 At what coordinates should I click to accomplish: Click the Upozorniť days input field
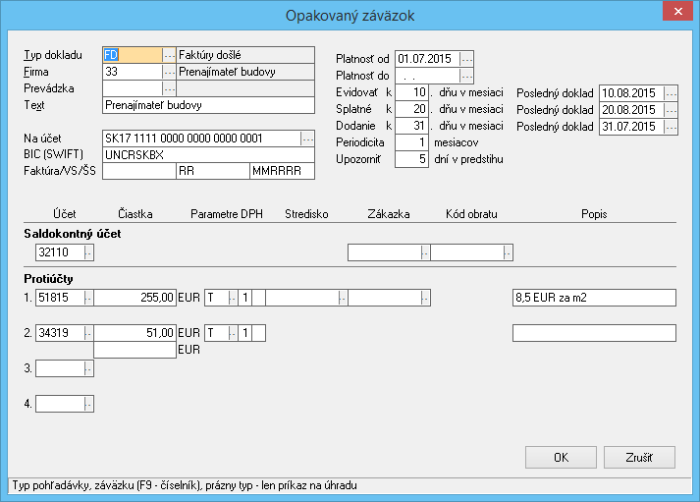[412, 159]
